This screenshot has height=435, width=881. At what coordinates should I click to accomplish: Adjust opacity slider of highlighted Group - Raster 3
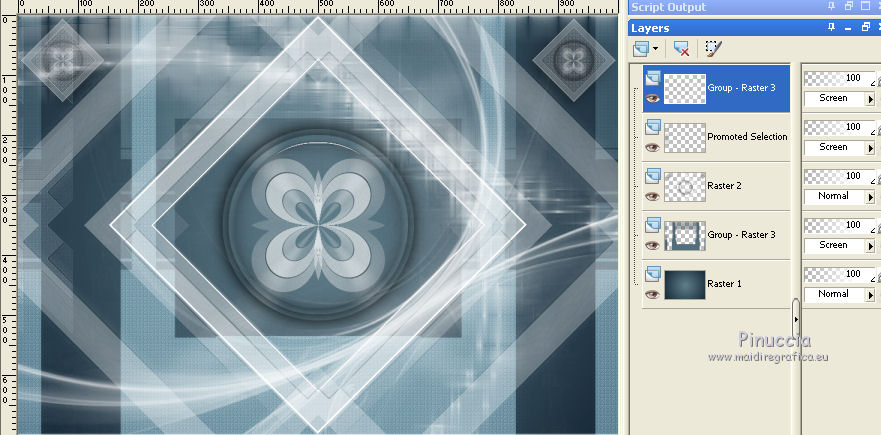click(x=839, y=79)
